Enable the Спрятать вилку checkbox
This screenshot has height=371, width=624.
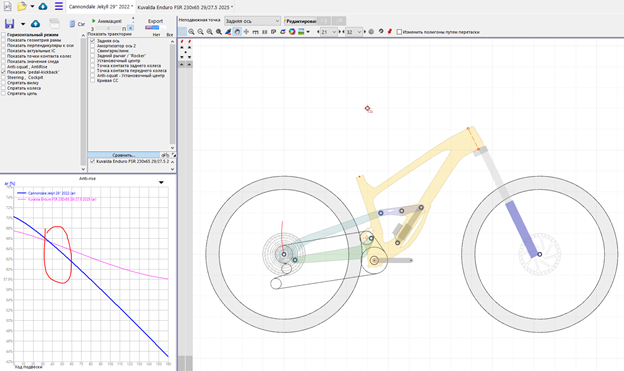point(4,83)
